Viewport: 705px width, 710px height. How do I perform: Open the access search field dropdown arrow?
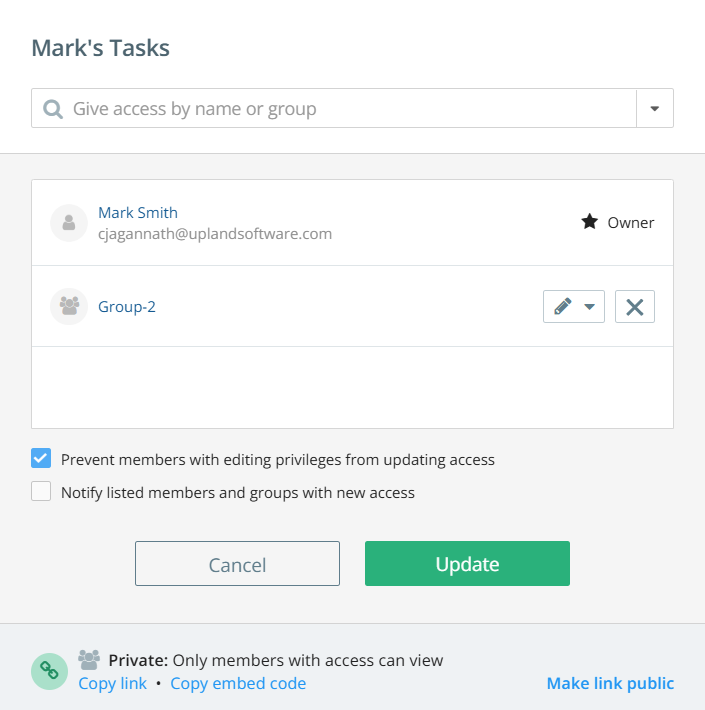click(655, 108)
